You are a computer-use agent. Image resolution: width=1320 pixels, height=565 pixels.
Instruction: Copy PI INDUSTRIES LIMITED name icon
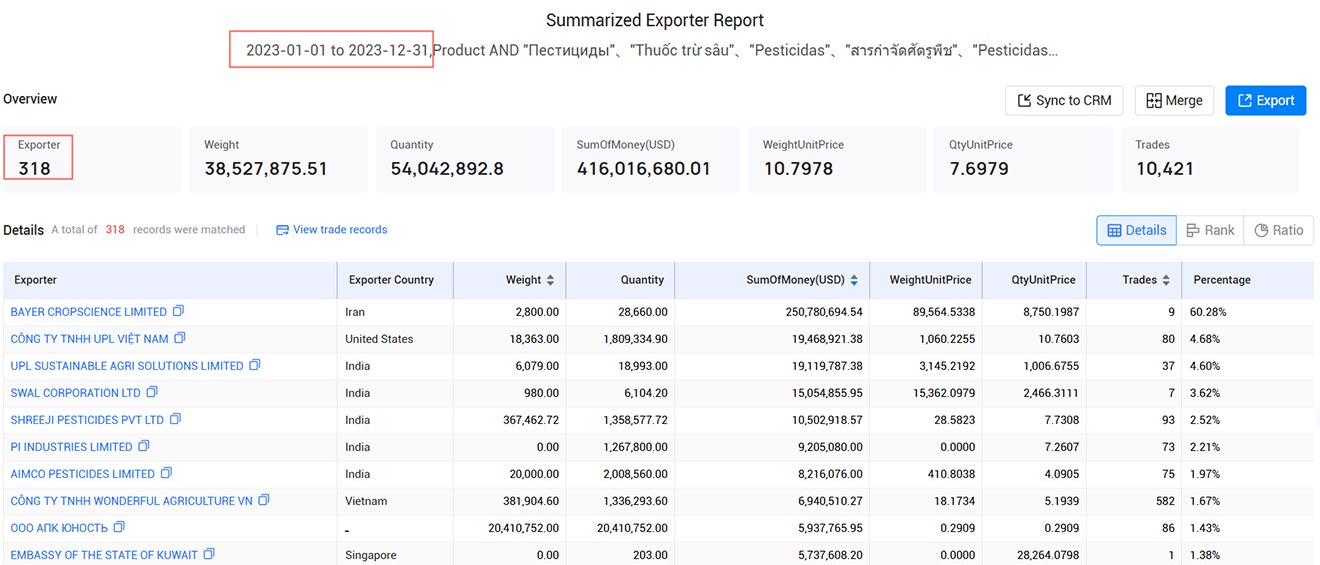pyautogui.click(x=144, y=446)
